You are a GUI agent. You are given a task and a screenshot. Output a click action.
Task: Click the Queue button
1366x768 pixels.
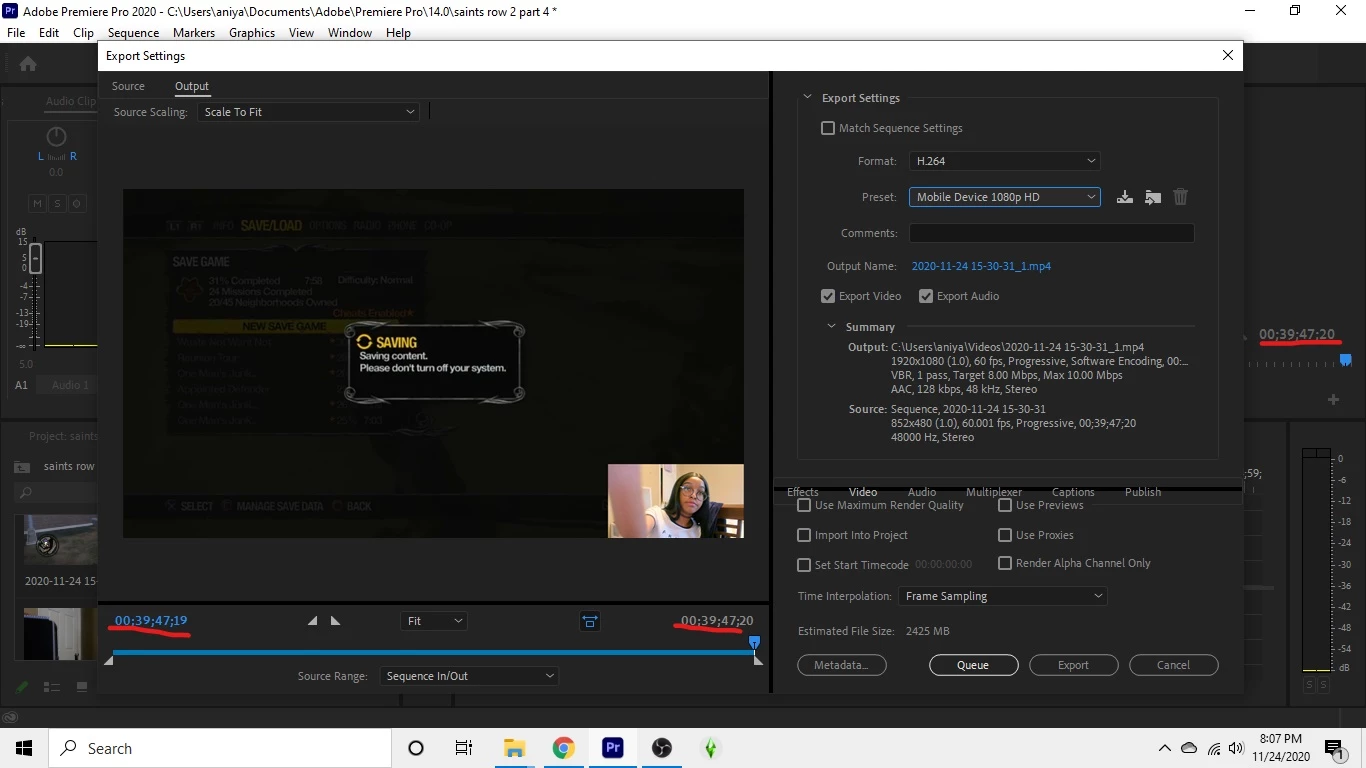click(x=973, y=665)
